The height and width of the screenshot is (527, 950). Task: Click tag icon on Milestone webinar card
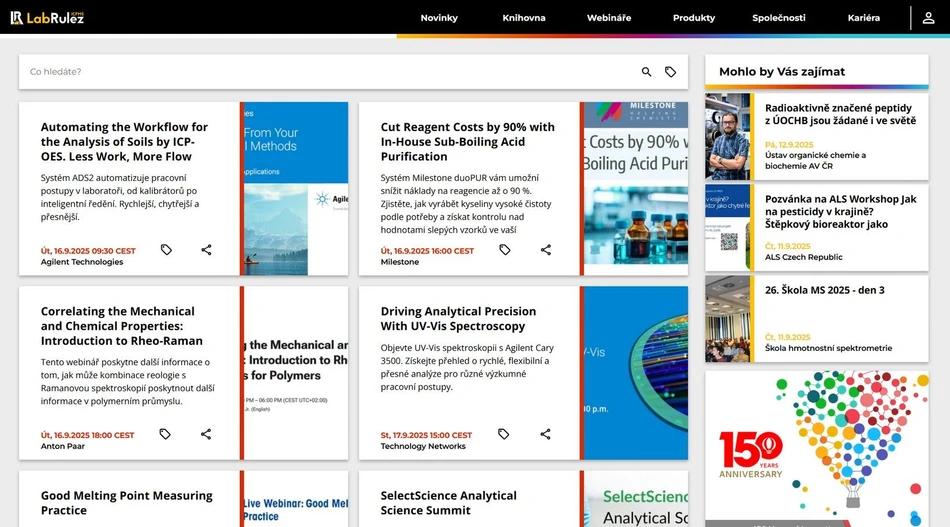click(505, 250)
